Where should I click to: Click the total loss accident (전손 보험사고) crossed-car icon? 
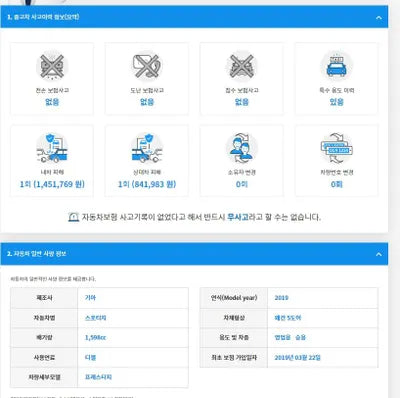[x=52, y=66]
